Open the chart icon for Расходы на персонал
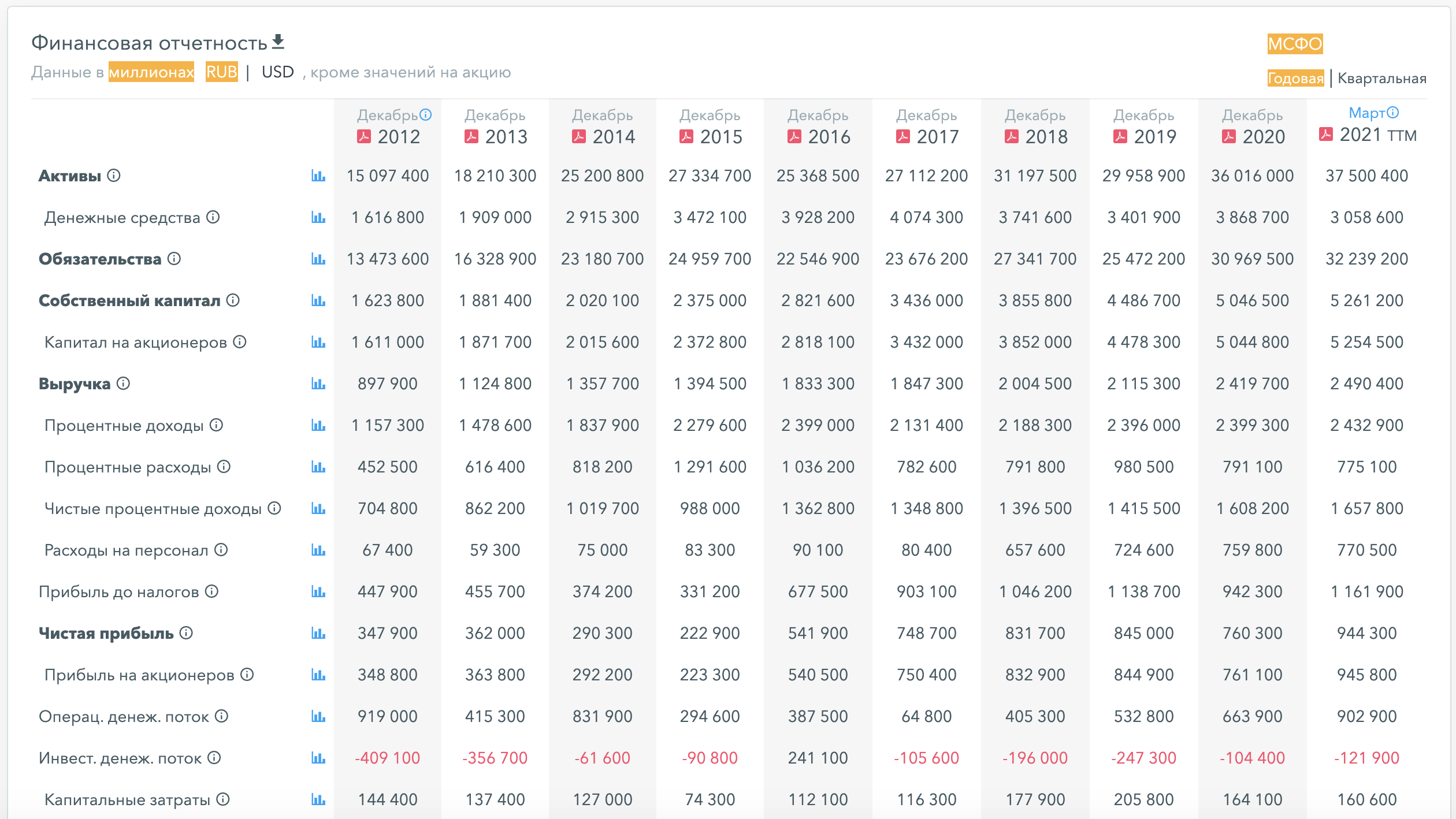This screenshot has height=819, width=1456. click(318, 550)
